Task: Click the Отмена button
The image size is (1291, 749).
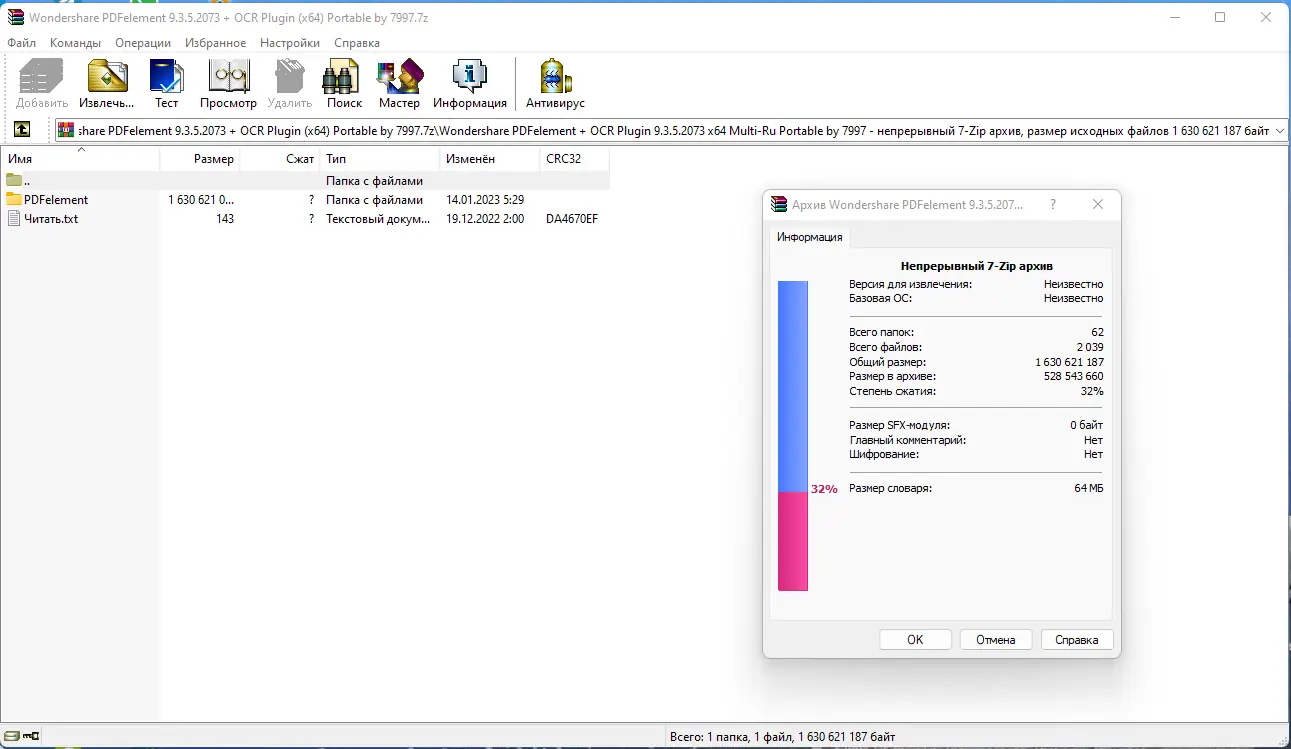Action: pyautogui.click(x=996, y=640)
